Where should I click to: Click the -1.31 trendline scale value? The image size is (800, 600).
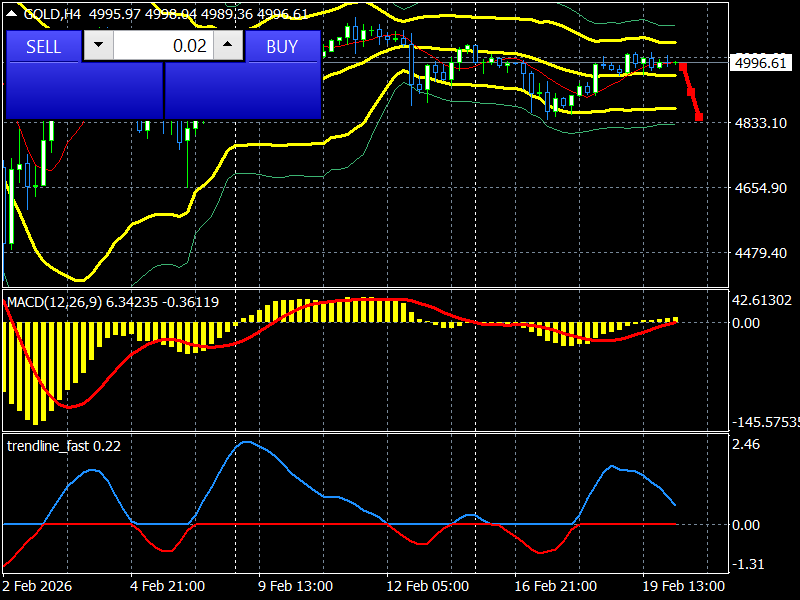click(x=748, y=564)
